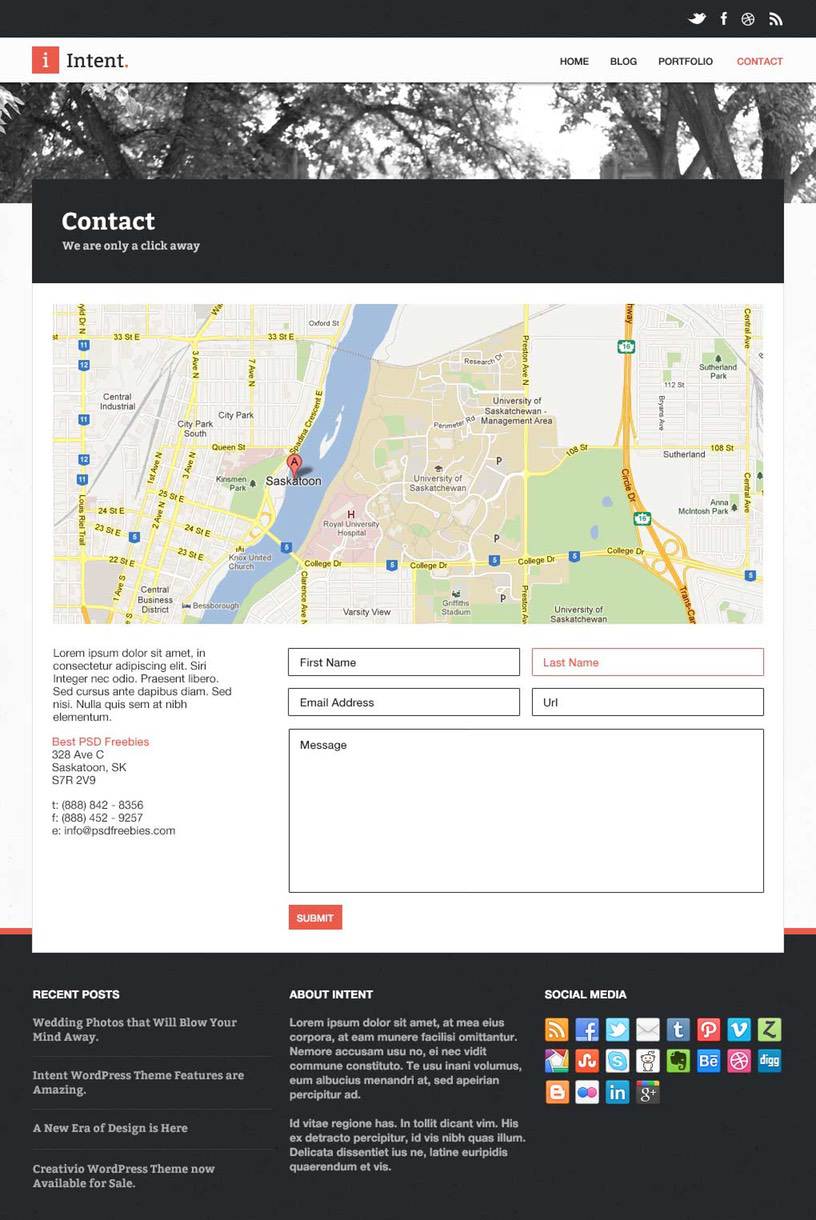816x1220 pixels.
Task: Focus the Email Address field
Action: [403, 702]
